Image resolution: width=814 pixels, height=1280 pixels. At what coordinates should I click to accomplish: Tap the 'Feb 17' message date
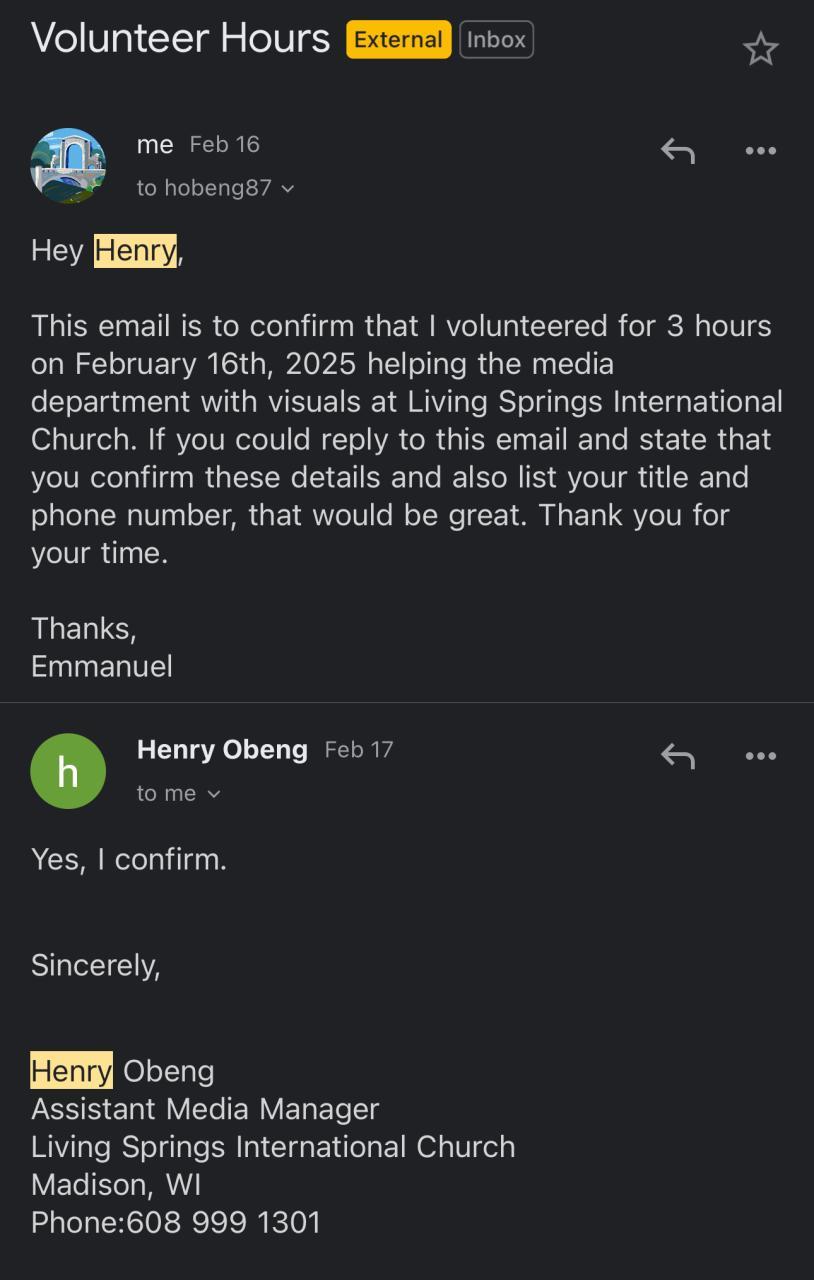(x=359, y=750)
